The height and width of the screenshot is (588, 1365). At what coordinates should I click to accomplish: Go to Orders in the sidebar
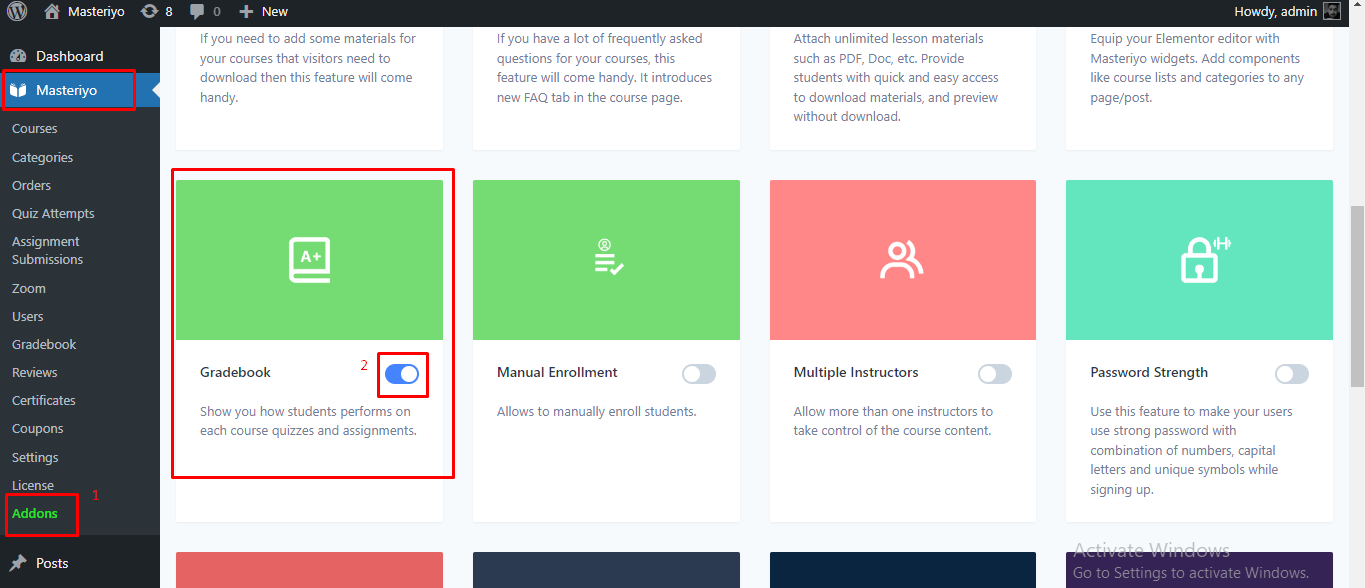31,185
